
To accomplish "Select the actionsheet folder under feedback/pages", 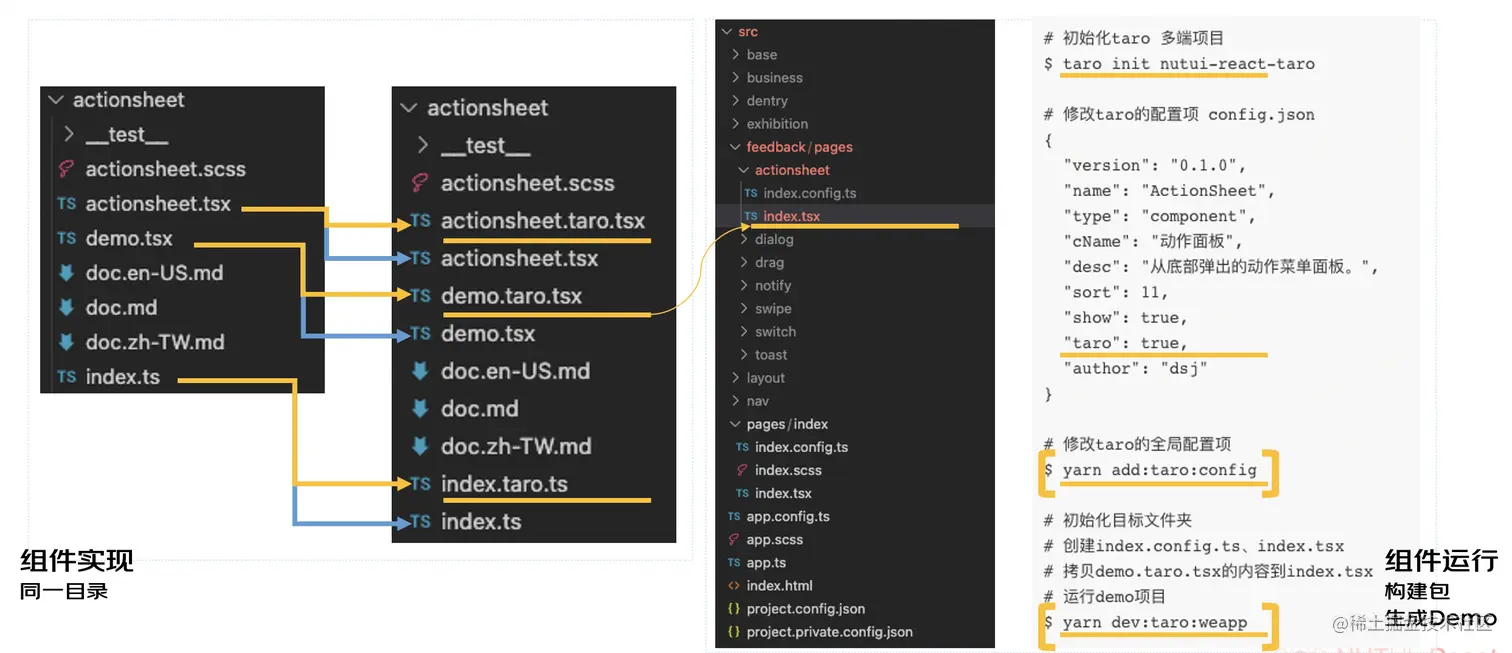I will [792, 170].
